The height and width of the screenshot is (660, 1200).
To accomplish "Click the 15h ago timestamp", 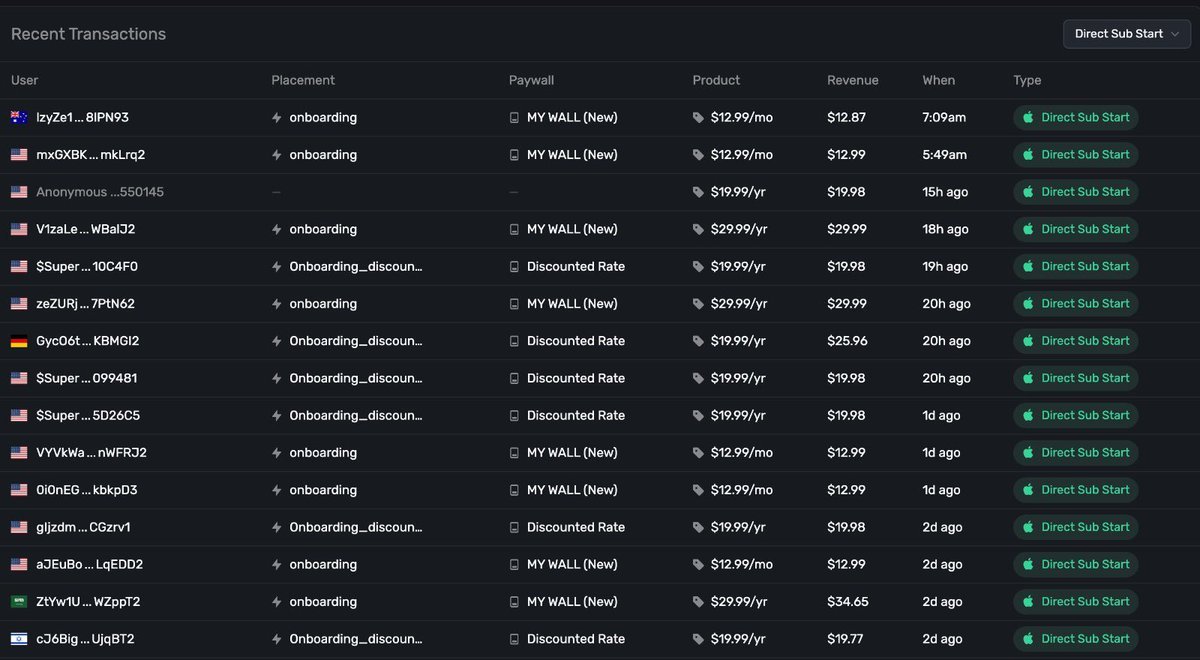I will (946, 192).
